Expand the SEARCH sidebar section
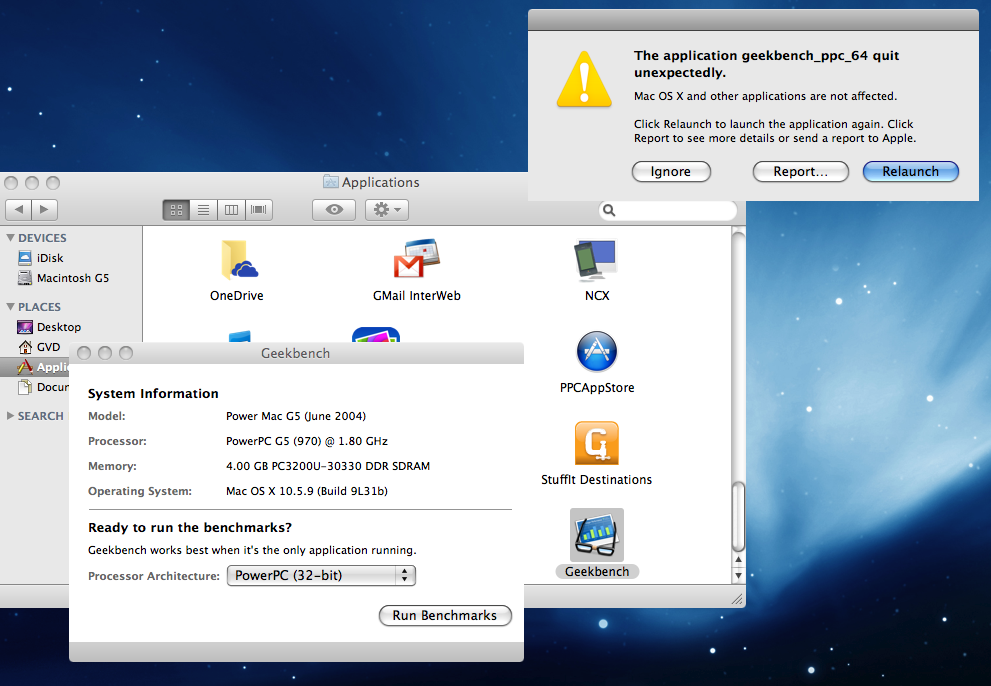The image size is (991, 686). 10,415
